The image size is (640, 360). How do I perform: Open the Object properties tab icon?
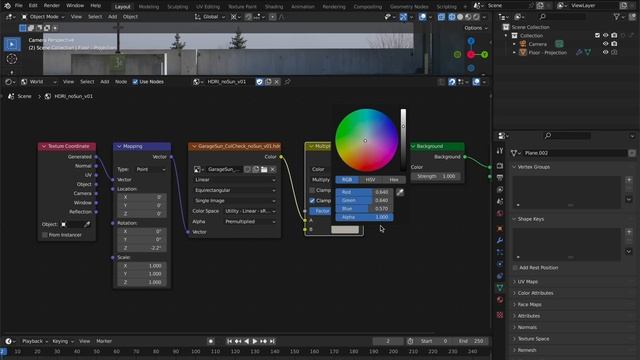500,229
